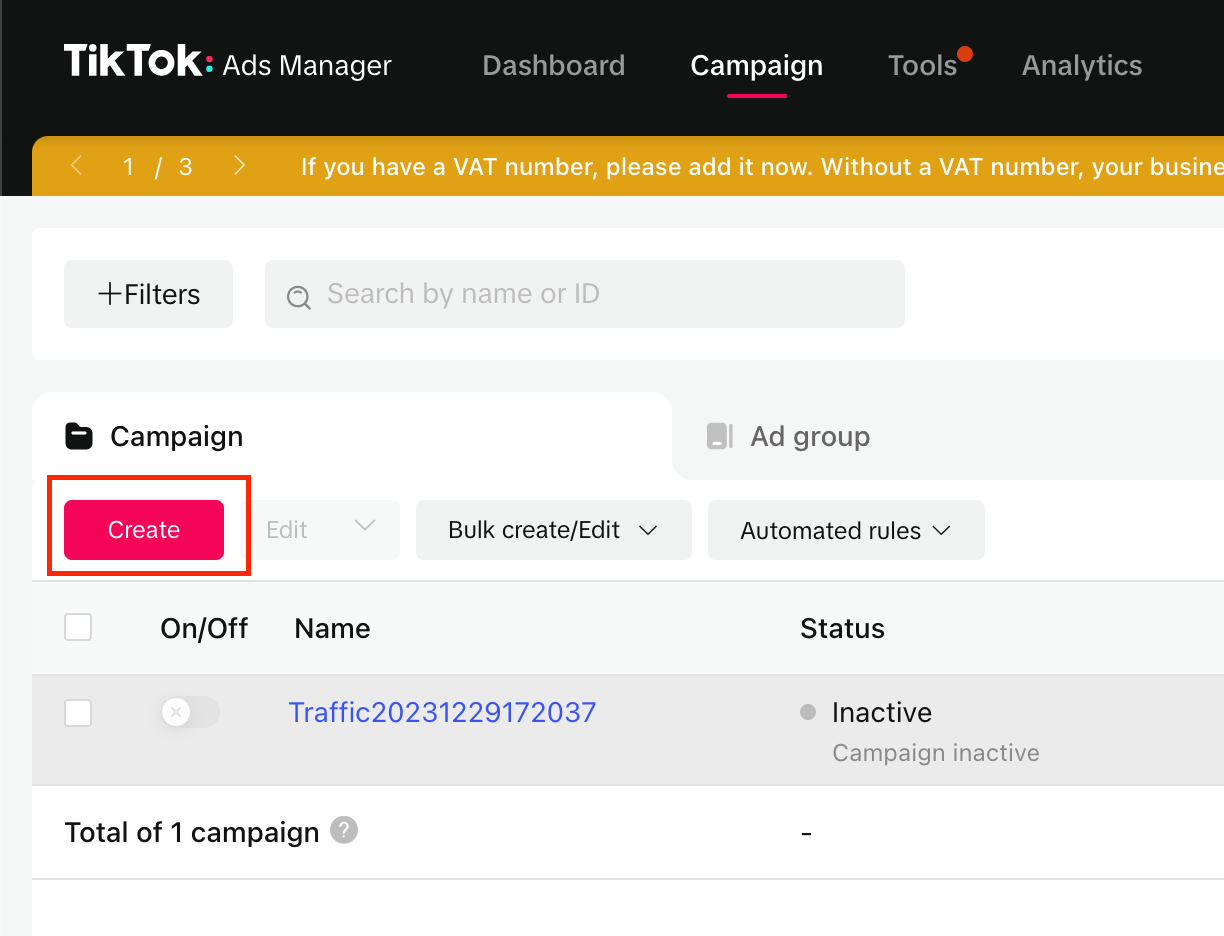
Task: Click the Inactive status text
Action: (x=881, y=712)
